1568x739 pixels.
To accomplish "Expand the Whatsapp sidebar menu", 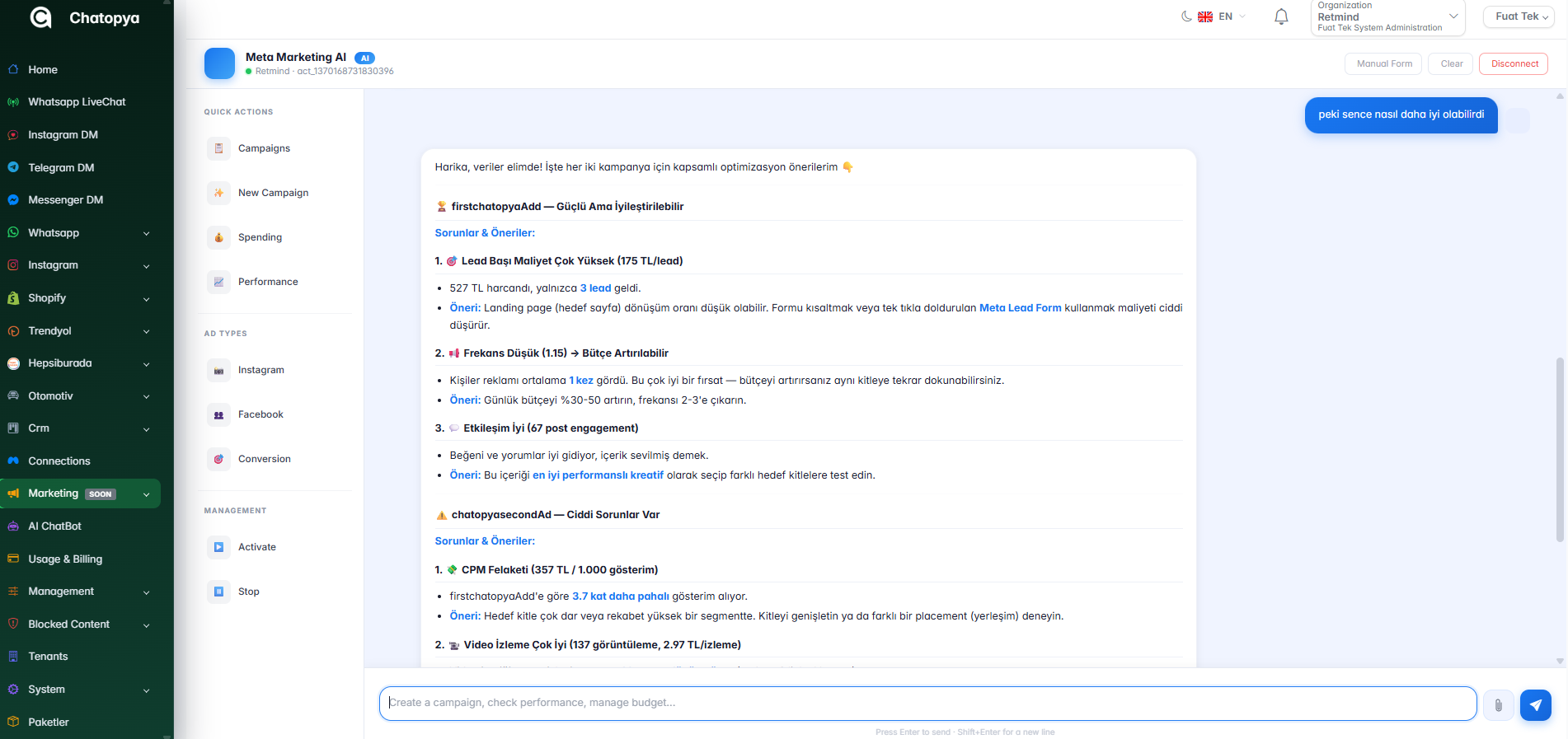I will pos(81,233).
